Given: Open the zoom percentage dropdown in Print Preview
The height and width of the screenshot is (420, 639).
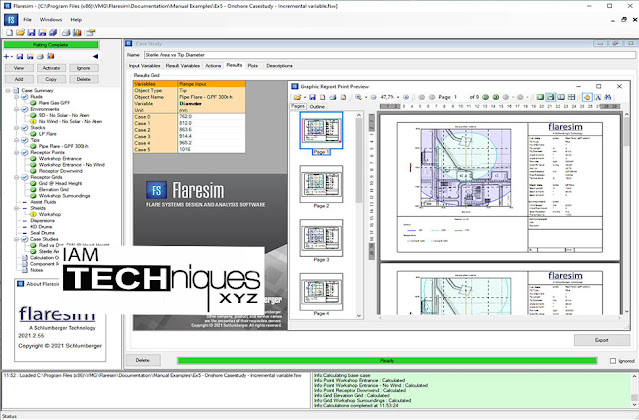Looking at the screenshot, I should (x=398, y=98).
